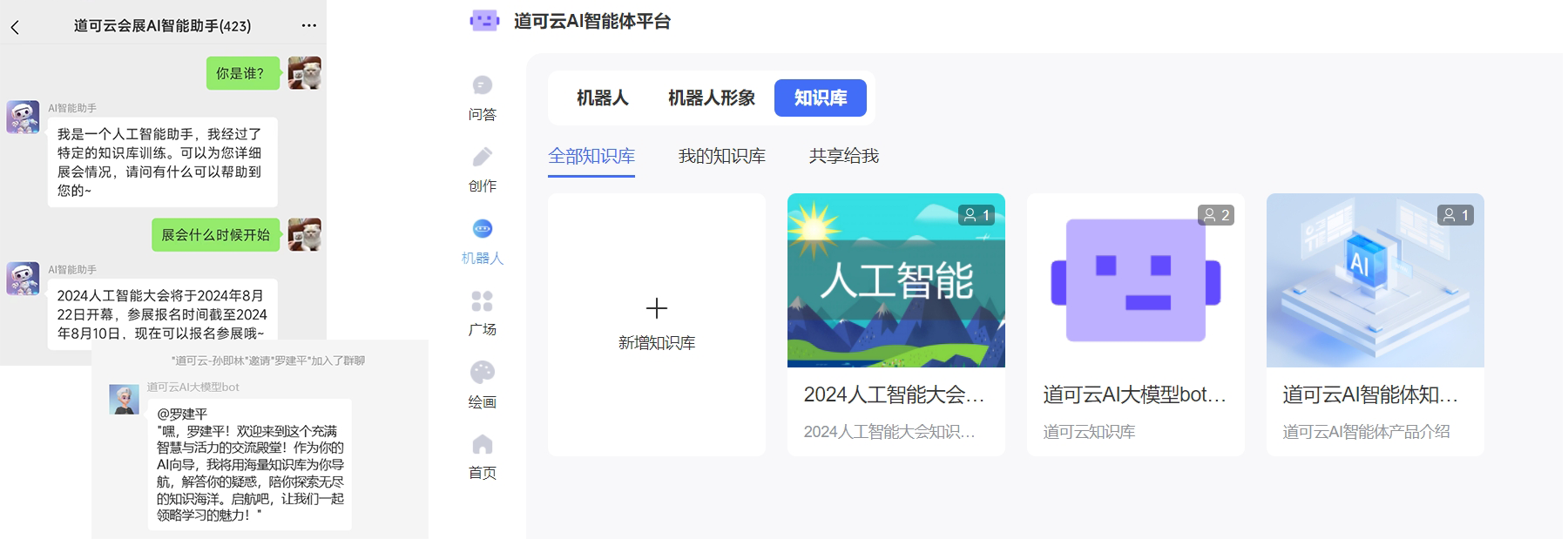Open the 道可云AI大模型bot knowledge base card
Viewport: 1568px width, 539px height.
[1135, 324]
